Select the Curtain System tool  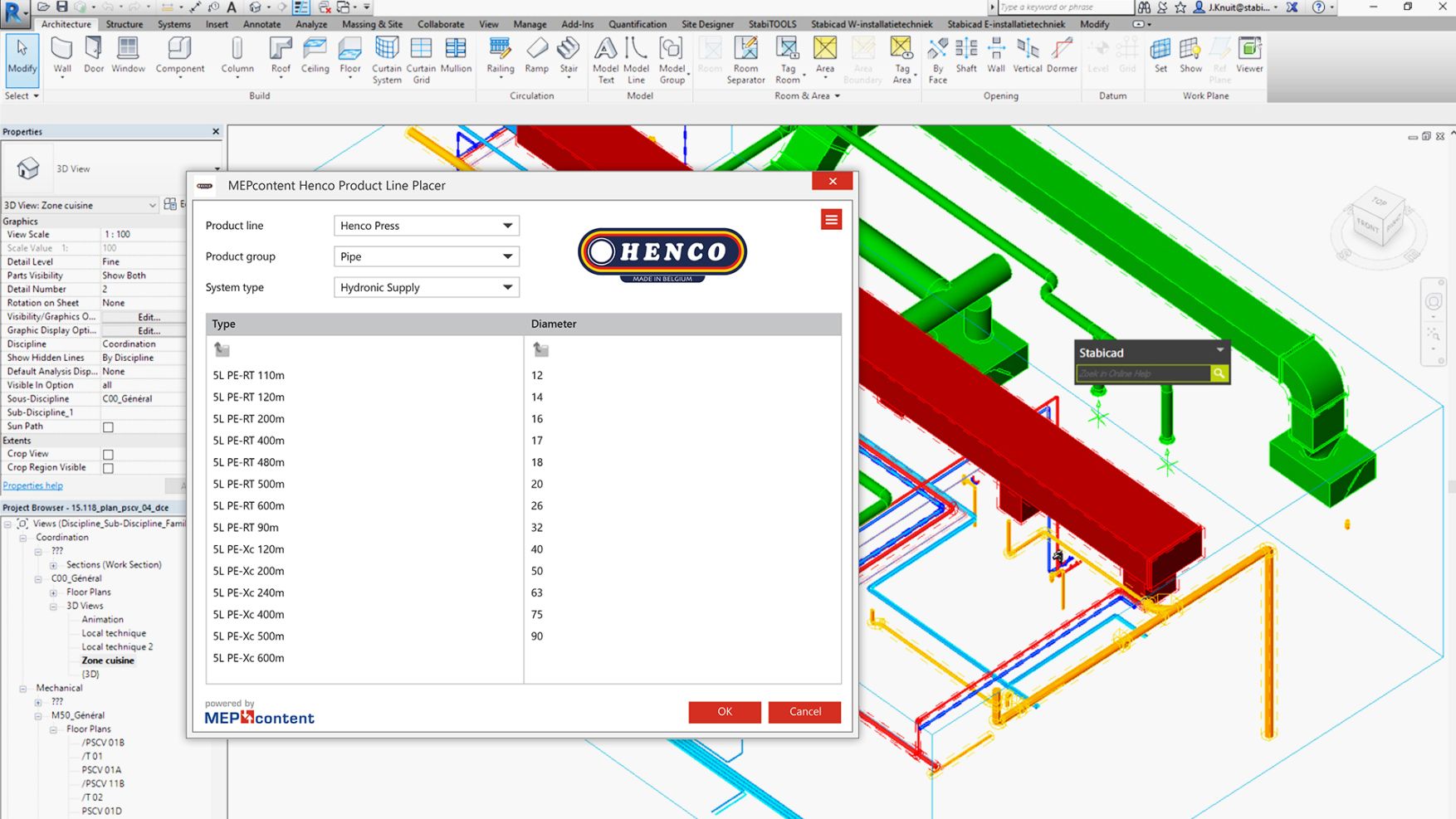(x=387, y=61)
